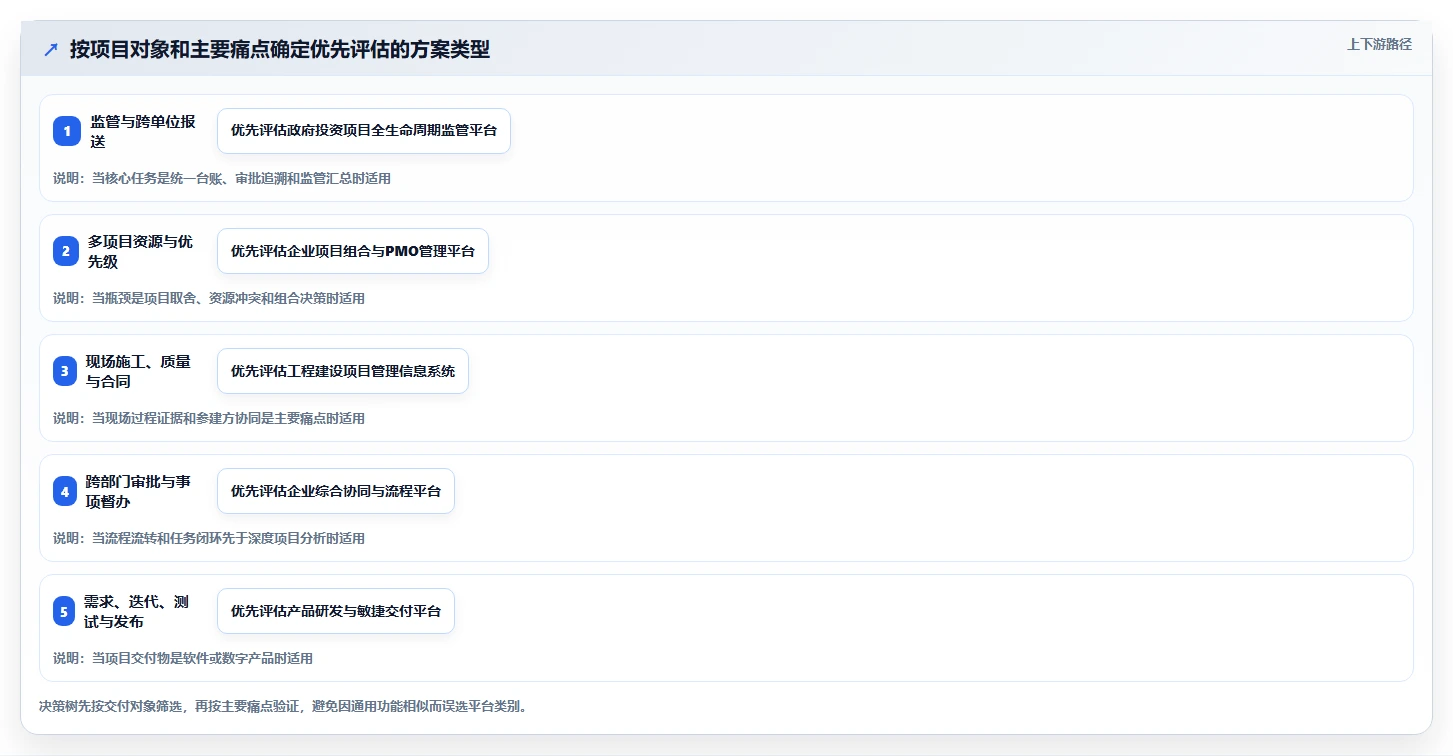The height and width of the screenshot is (756, 1453).
Task: Click the footer note starting 决策树先按交付对象筛选
Action: click(283, 706)
